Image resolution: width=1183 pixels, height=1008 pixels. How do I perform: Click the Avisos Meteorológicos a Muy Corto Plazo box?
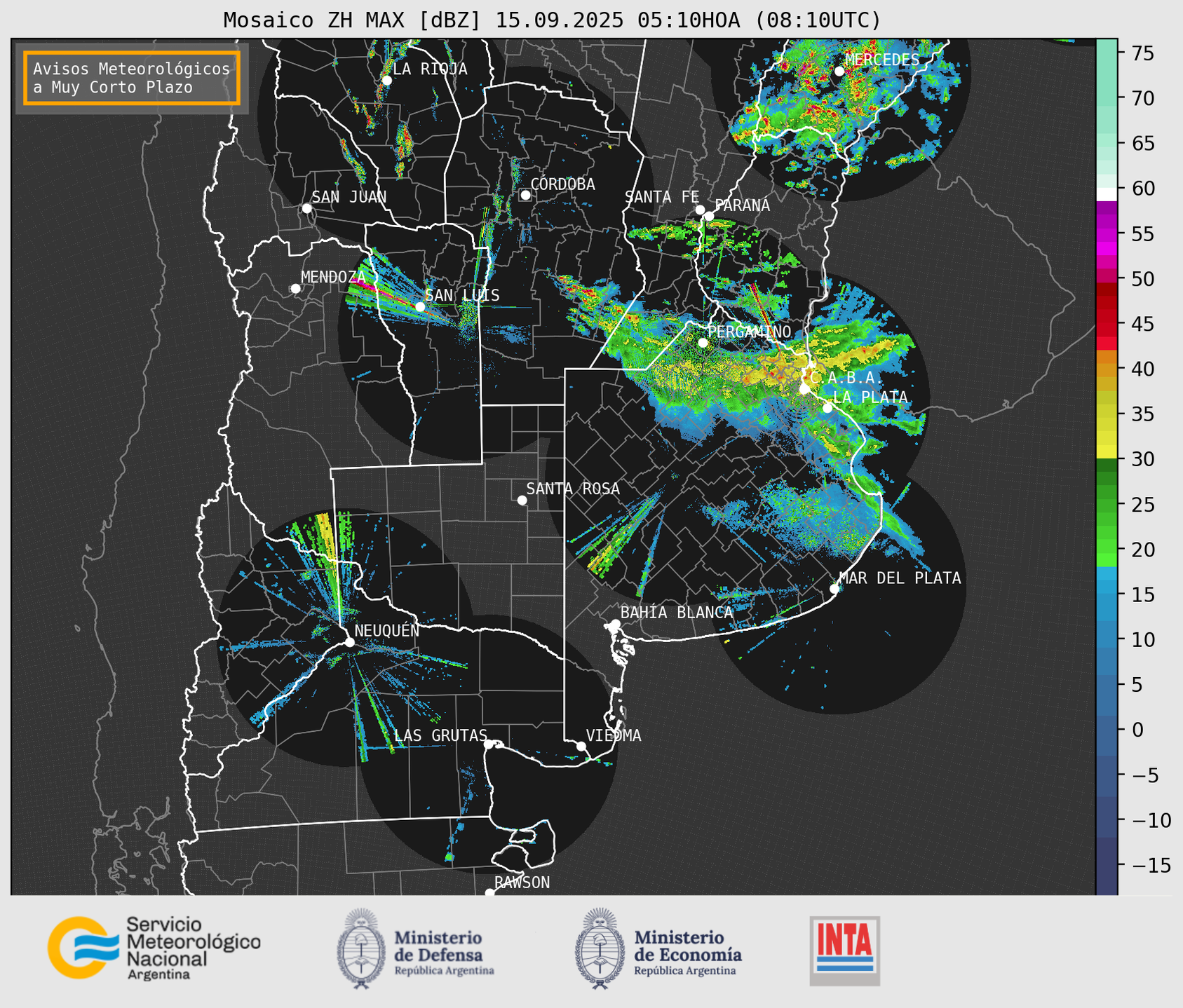[132, 78]
